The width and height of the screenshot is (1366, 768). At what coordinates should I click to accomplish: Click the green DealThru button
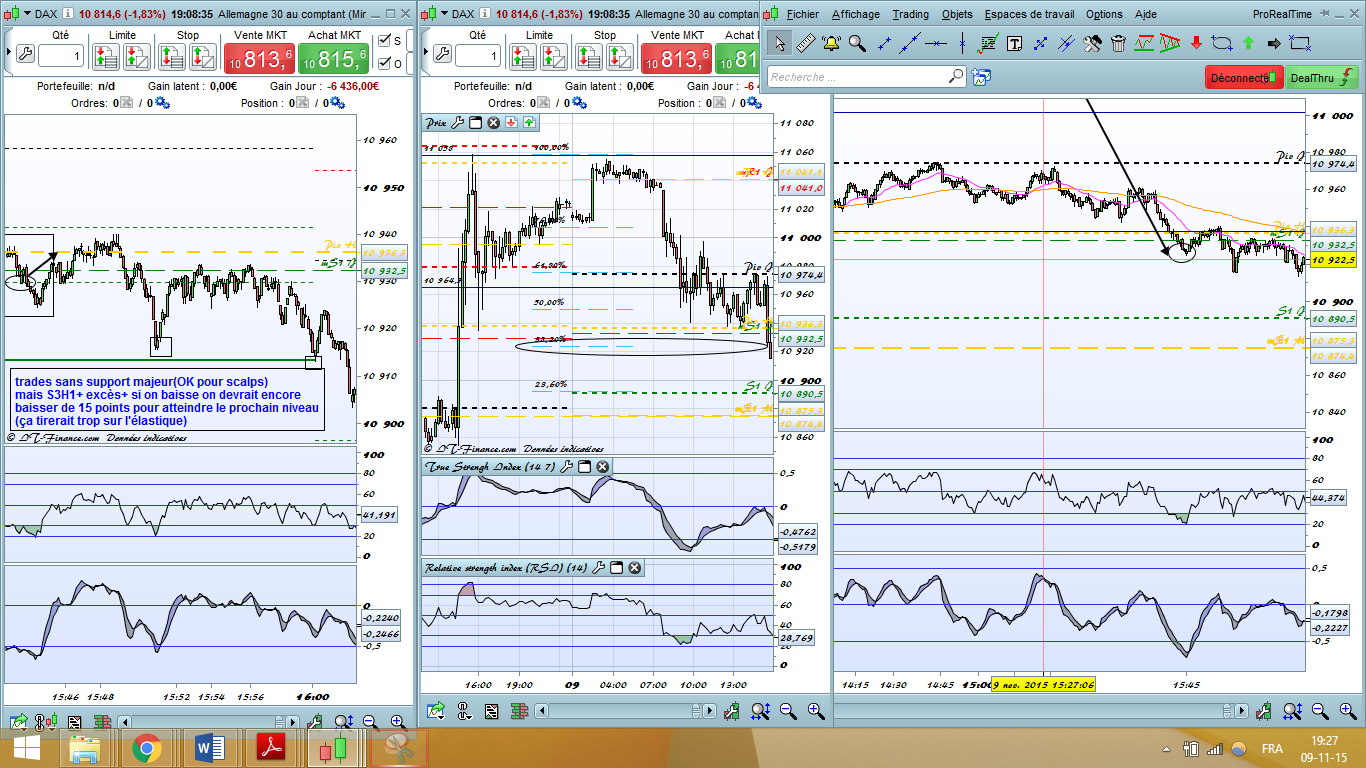[1321, 77]
